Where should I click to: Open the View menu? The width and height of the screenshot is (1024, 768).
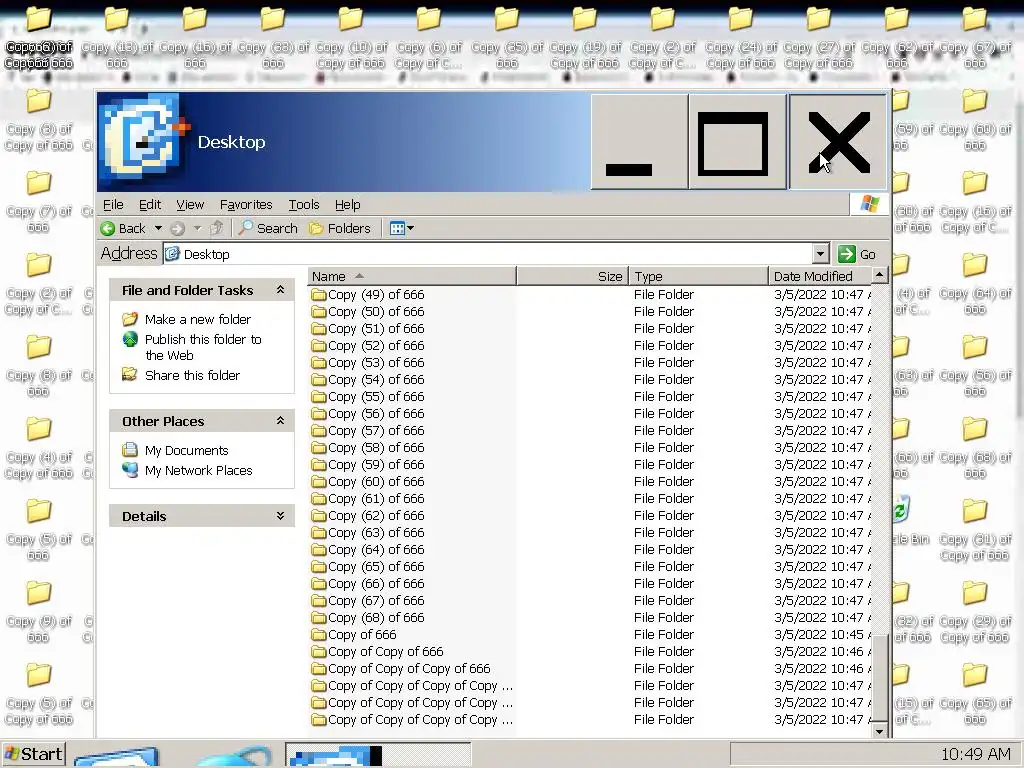pos(190,205)
